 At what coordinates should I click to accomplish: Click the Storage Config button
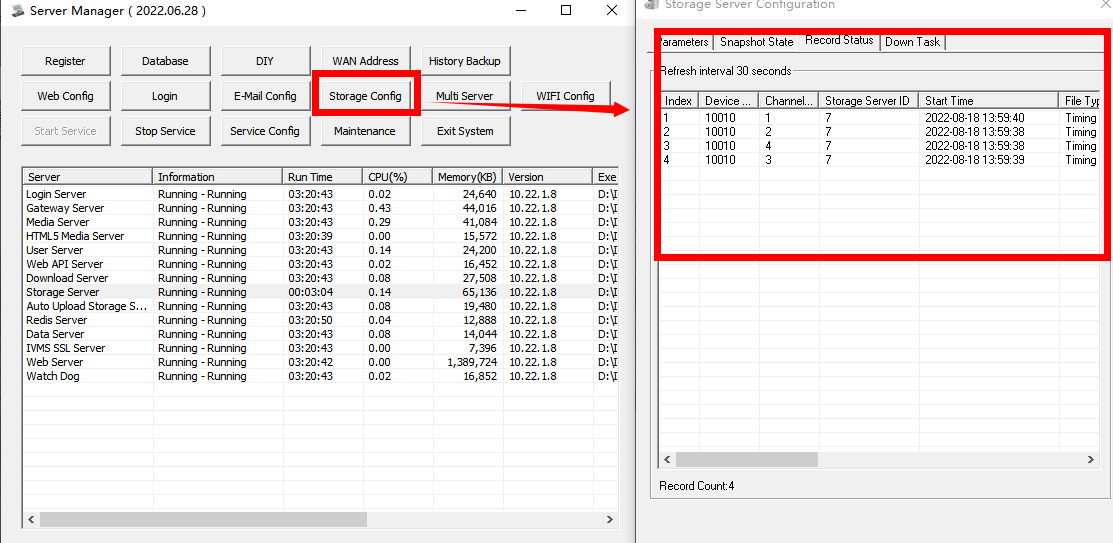365,96
